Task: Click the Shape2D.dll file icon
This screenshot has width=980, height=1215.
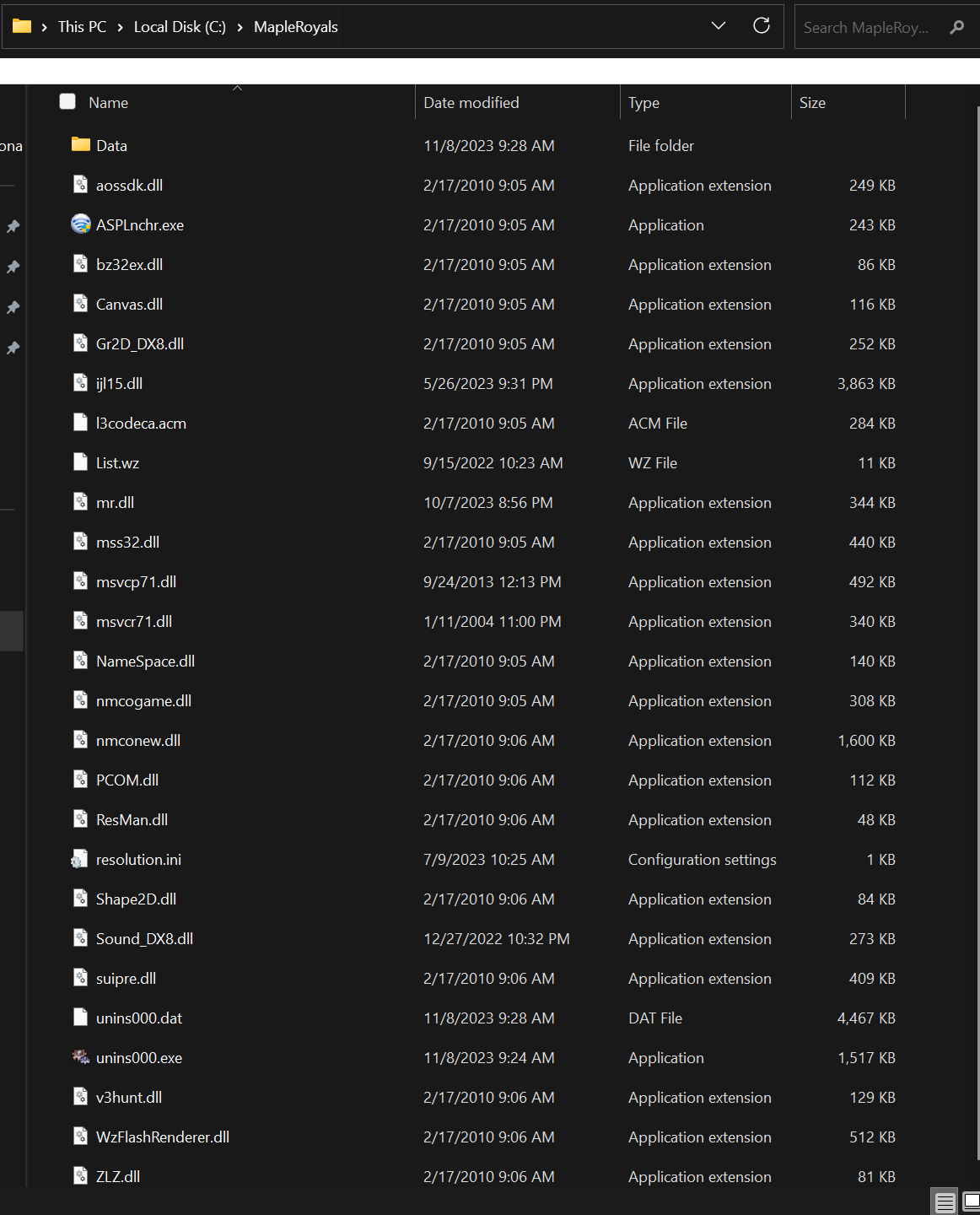Action: 81,899
